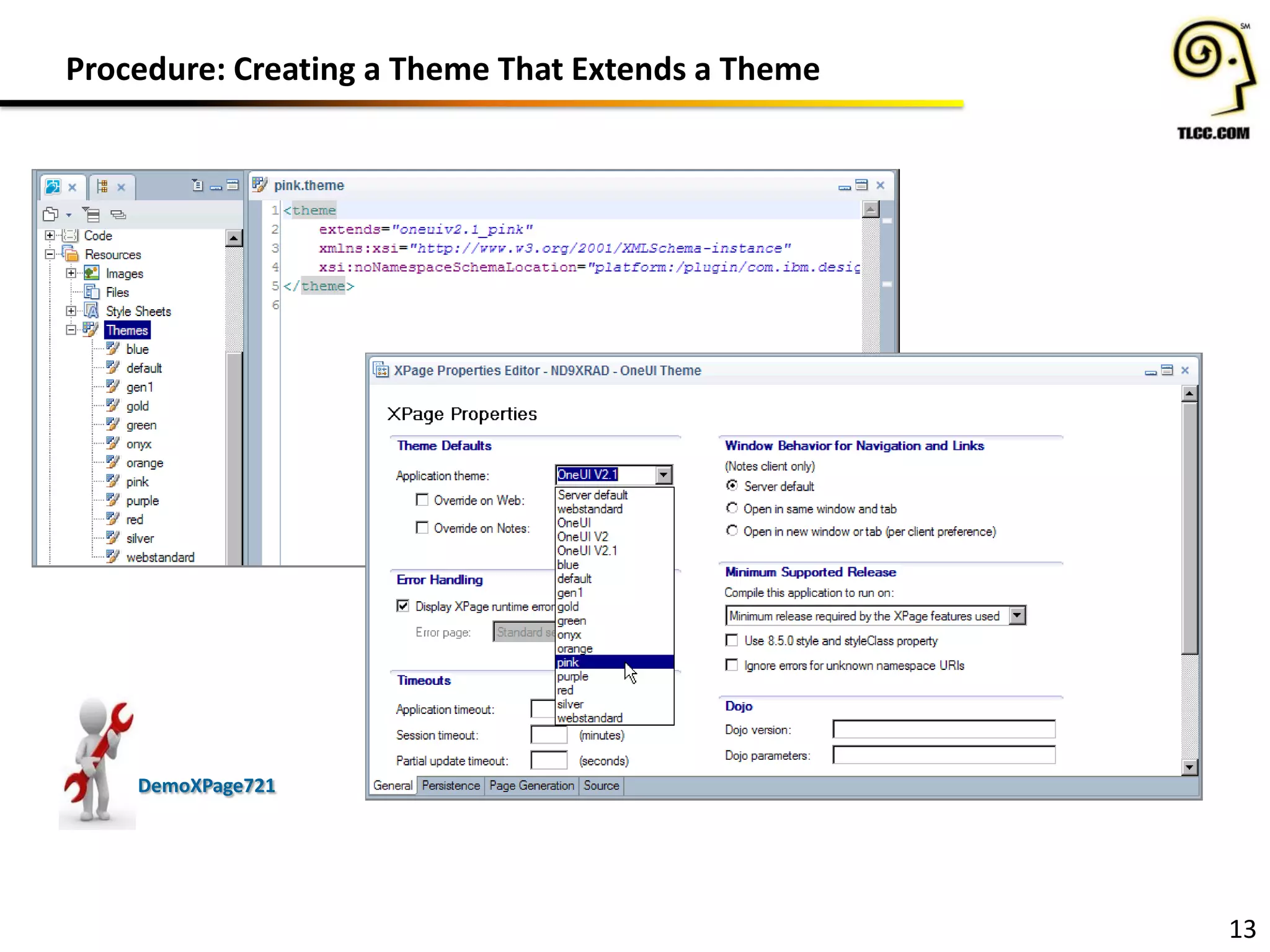Select the Themes folder in navigator
The height and width of the screenshot is (952, 1270).
coord(127,330)
